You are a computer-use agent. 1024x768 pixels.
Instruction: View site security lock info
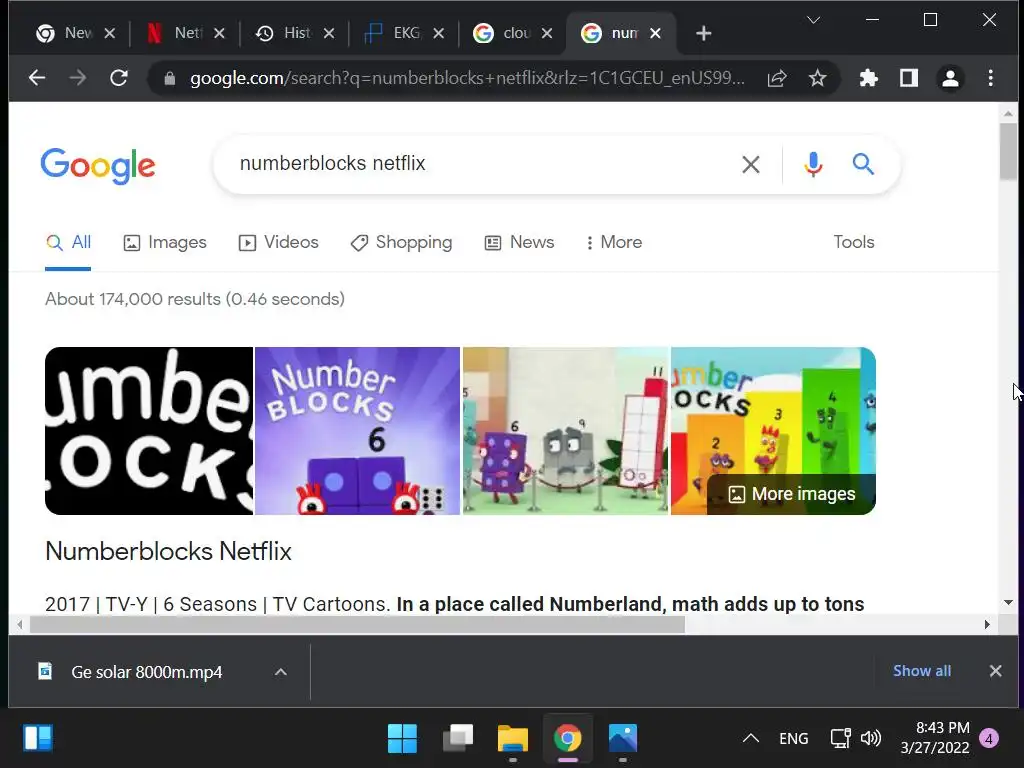(170, 78)
